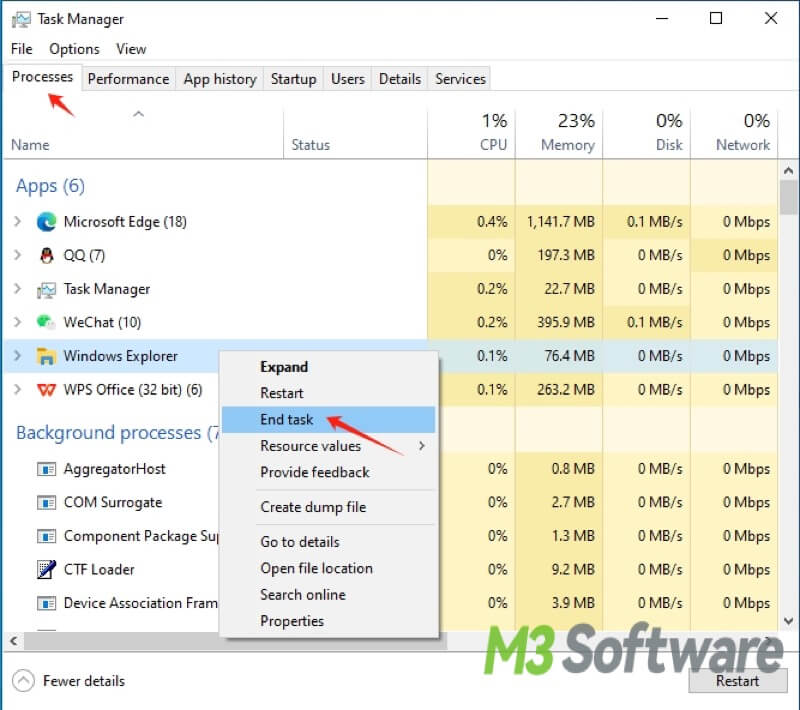Expand the QQ (7) process group
The image size is (800, 710).
(x=17, y=255)
